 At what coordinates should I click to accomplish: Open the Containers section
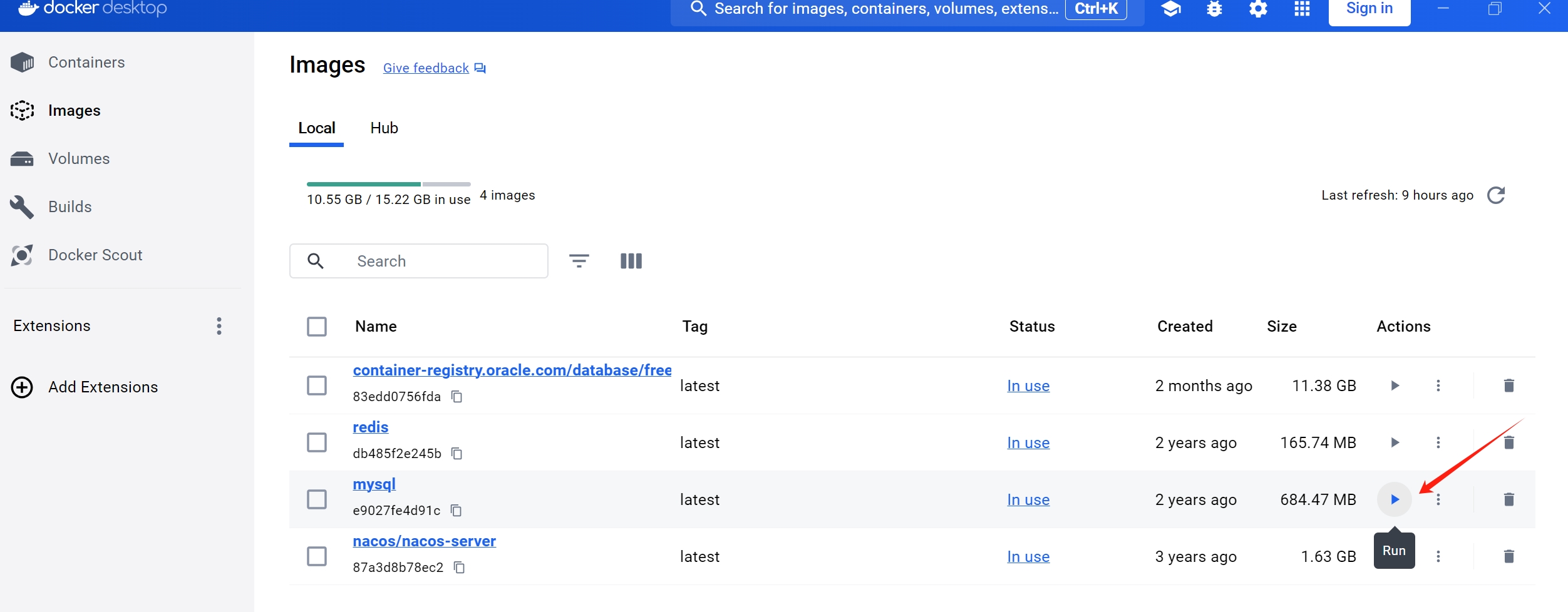point(86,62)
